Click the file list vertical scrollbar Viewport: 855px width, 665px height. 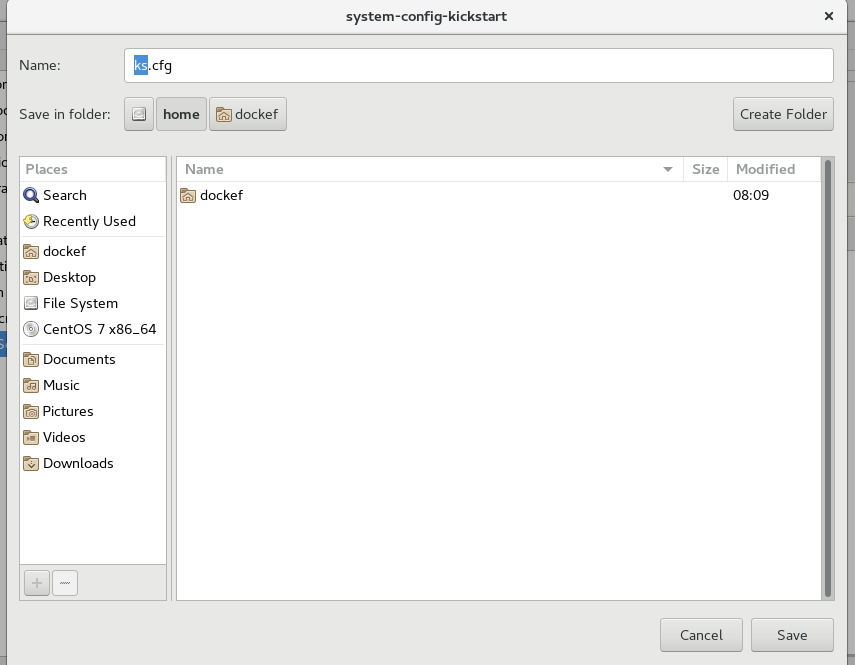[828, 379]
